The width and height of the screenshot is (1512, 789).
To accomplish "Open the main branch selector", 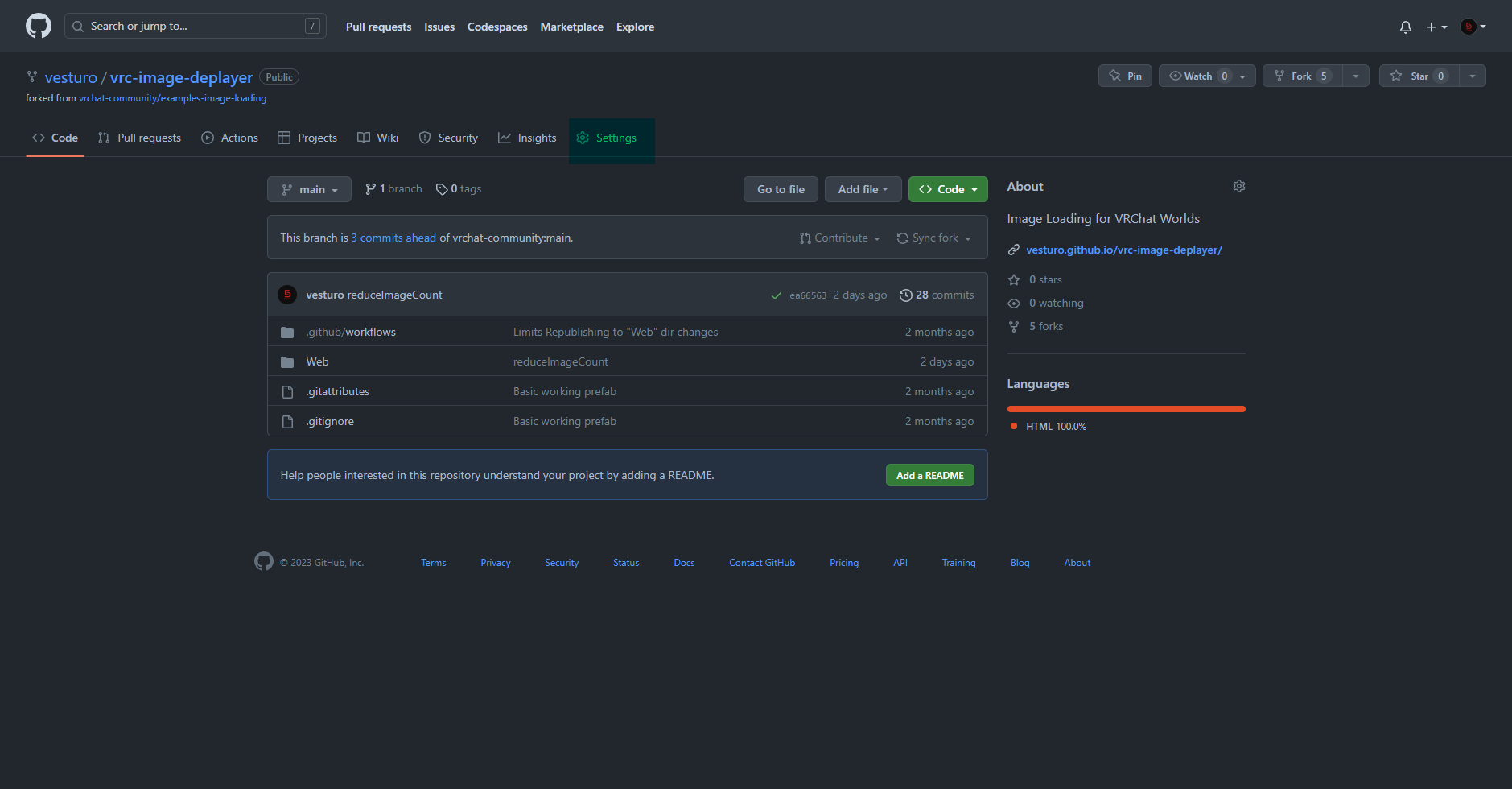I will point(309,189).
